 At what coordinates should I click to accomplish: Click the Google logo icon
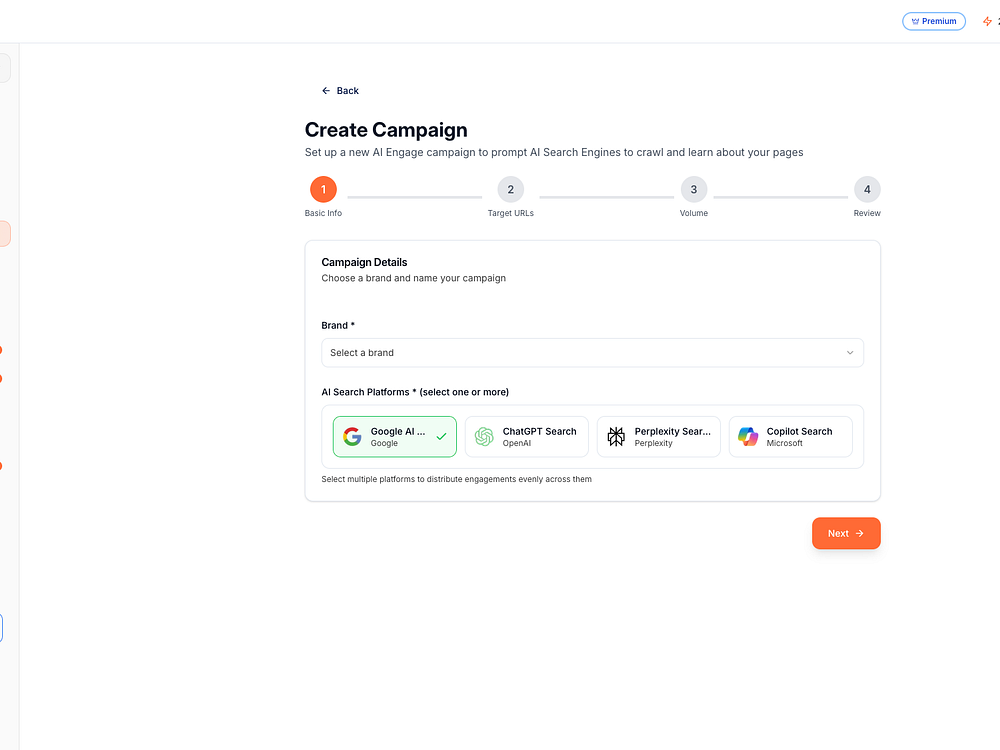(352, 437)
